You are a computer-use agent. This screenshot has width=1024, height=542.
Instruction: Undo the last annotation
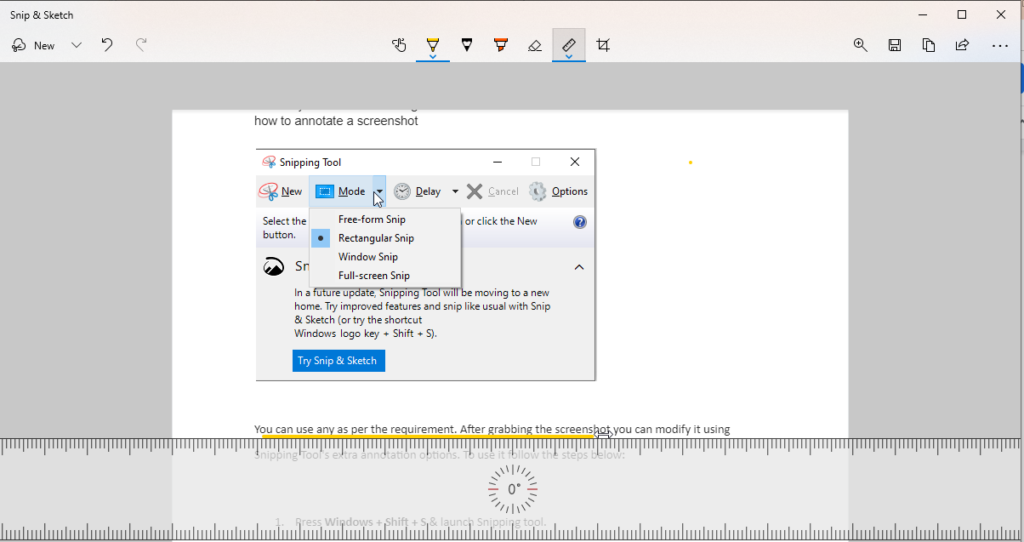pyautogui.click(x=107, y=45)
